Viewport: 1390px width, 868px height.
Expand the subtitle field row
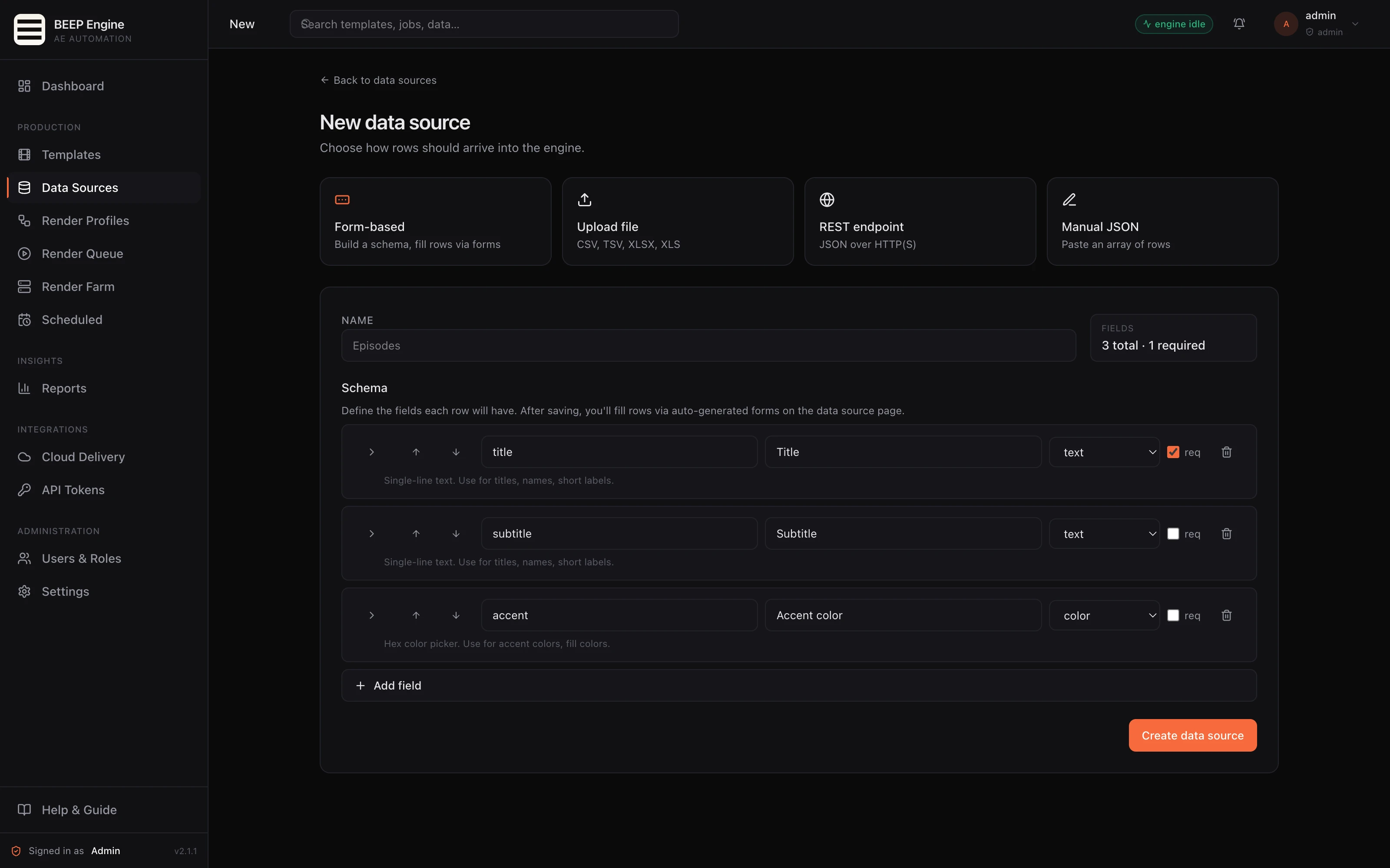(371, 534)
